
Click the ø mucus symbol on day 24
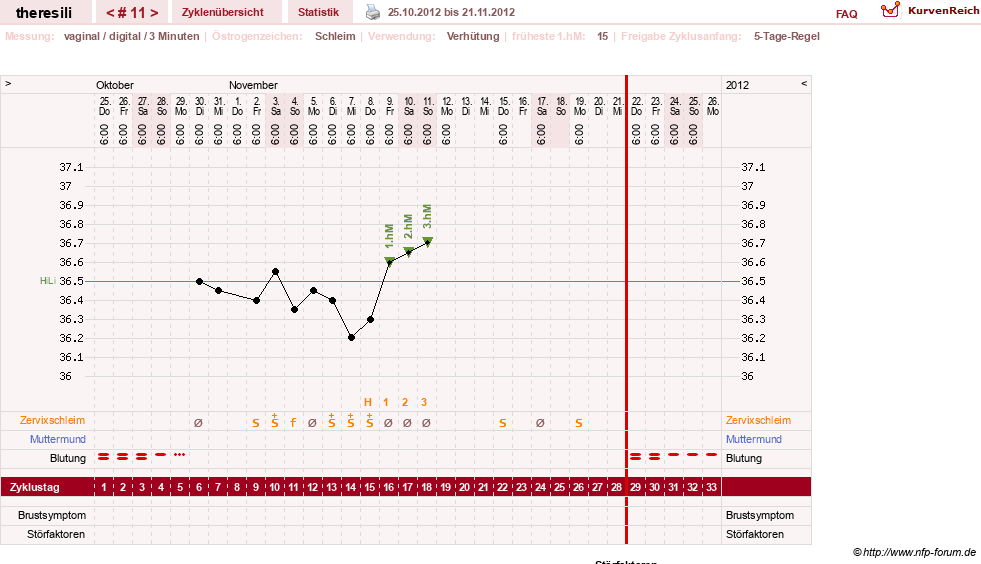click(x=541, y=423)
